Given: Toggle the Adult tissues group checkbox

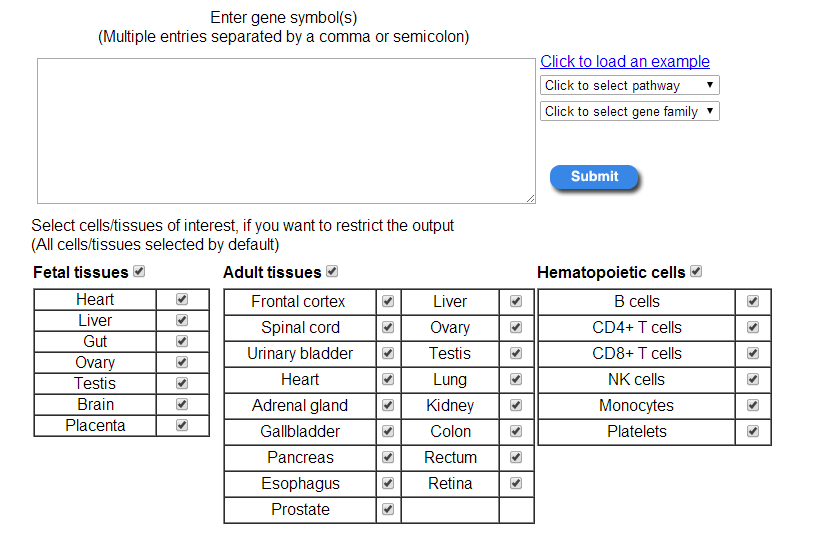Looking at the screenshot, I should [x=332, y=271].
